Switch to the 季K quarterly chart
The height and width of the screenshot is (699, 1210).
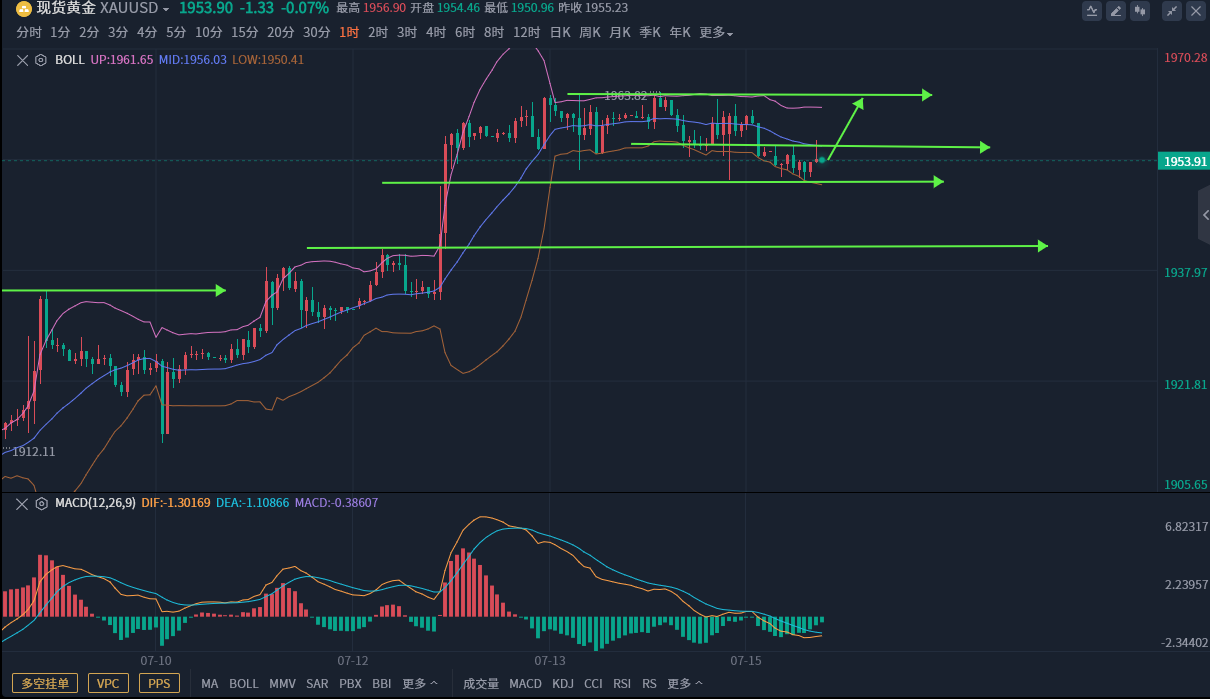[650, 32]
